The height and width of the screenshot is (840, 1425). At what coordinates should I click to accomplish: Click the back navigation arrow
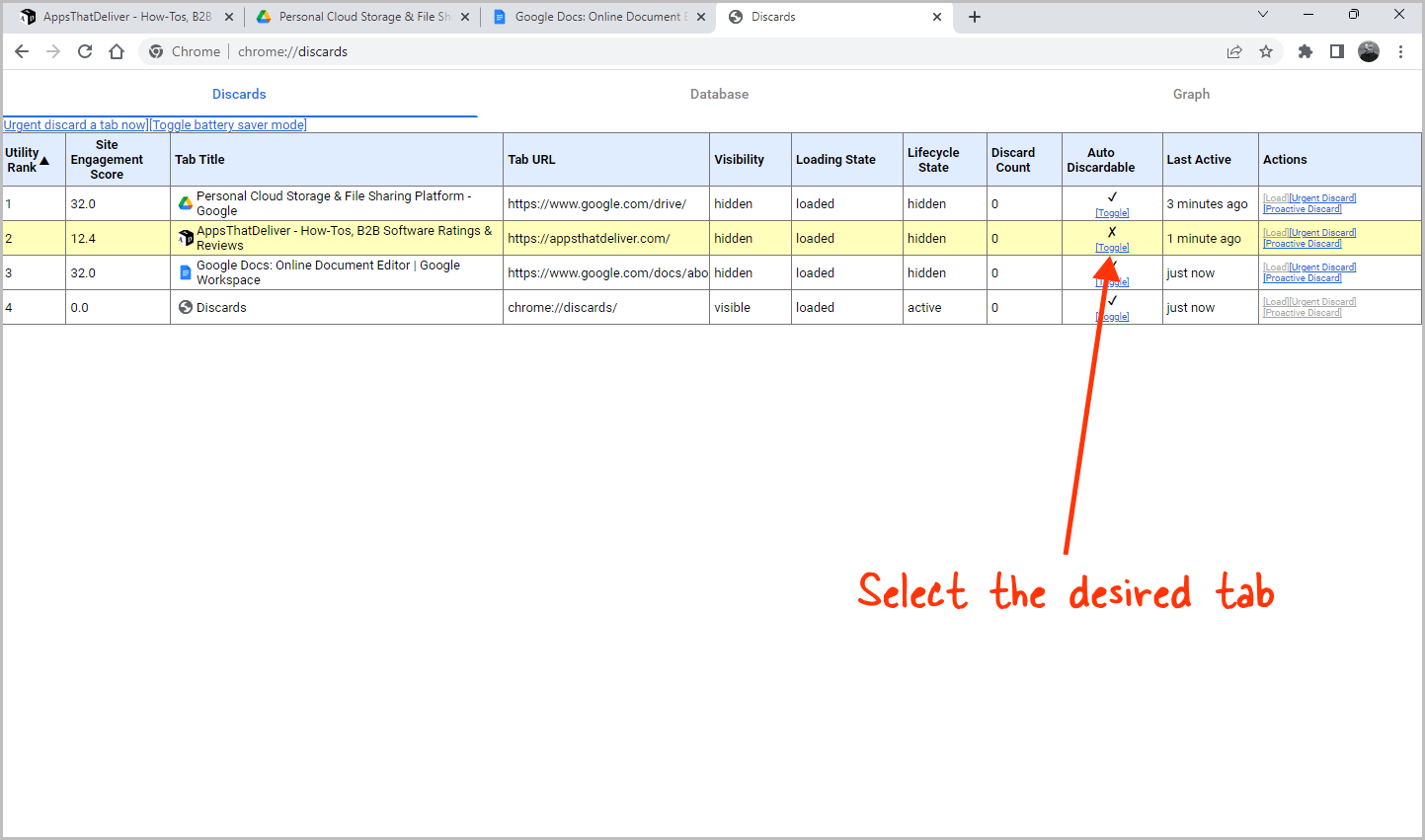pyautogui.click(x=22, y=51)
